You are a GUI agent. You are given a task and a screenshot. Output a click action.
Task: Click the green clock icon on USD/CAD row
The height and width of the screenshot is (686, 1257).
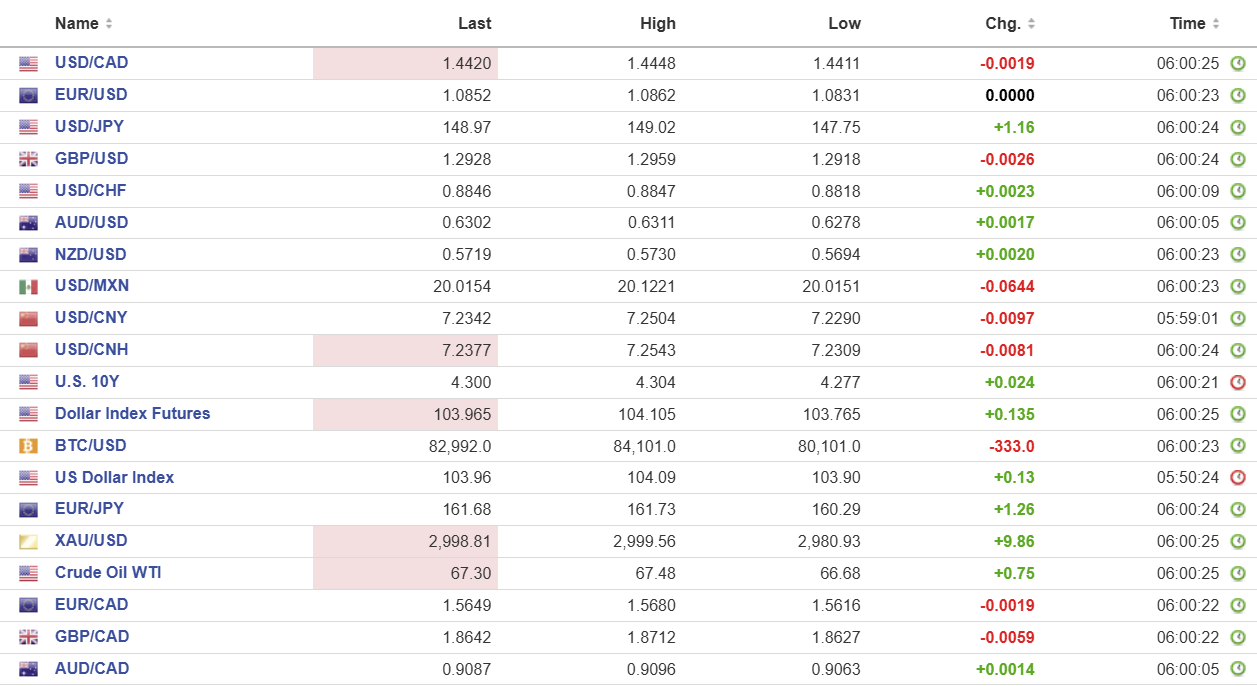pos(1237,64)
